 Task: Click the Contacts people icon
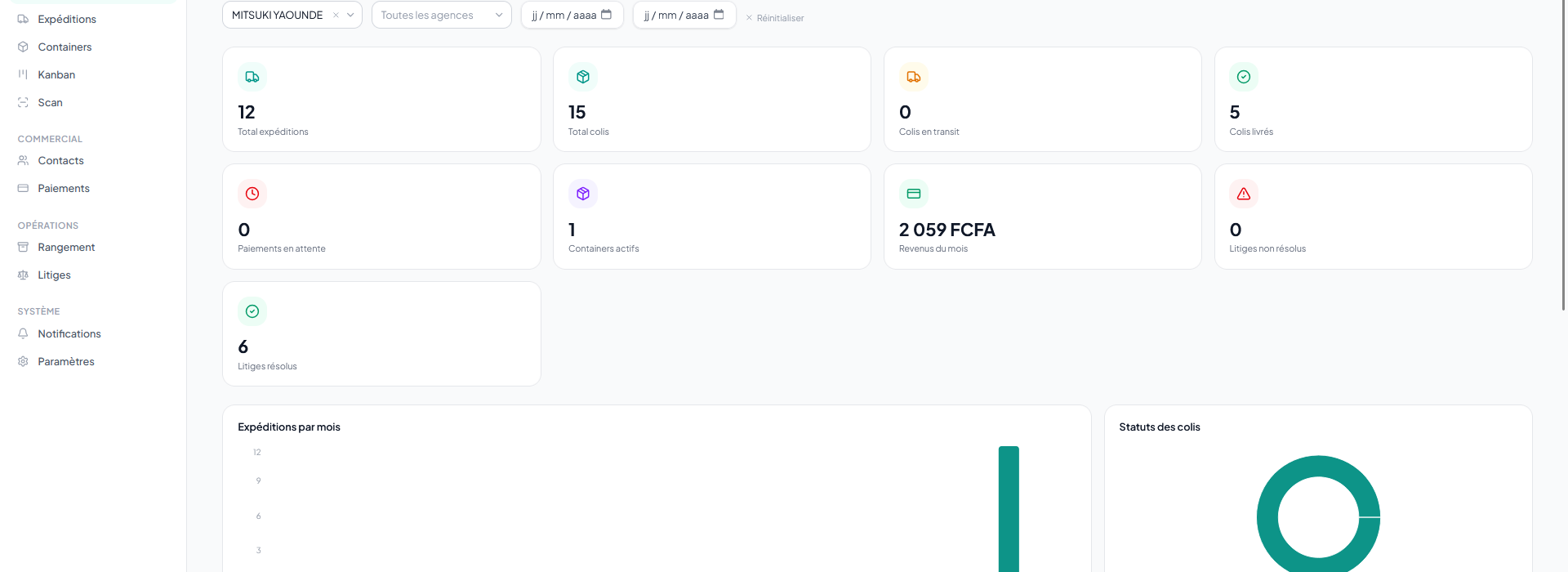[x=23, y=160]
